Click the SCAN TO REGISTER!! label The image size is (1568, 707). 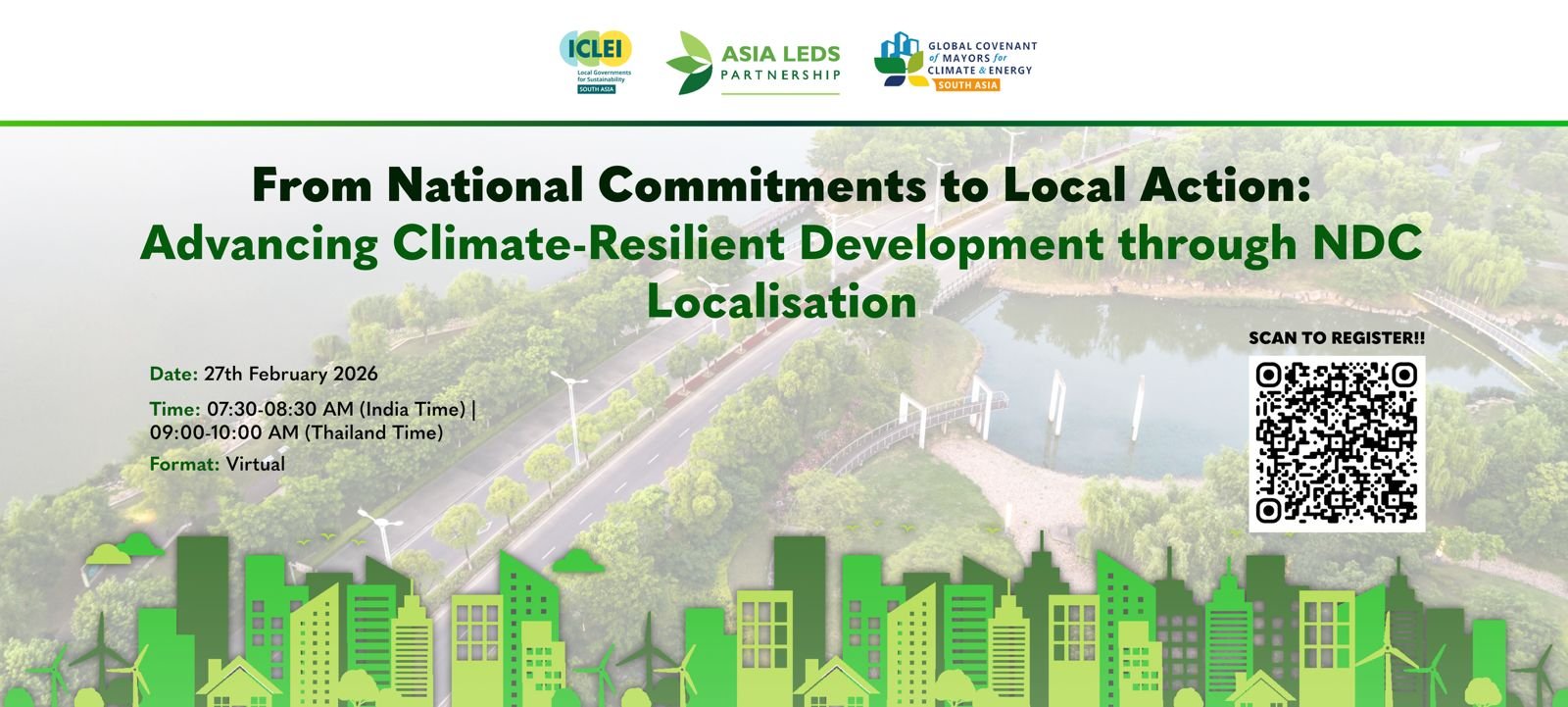1336,338
